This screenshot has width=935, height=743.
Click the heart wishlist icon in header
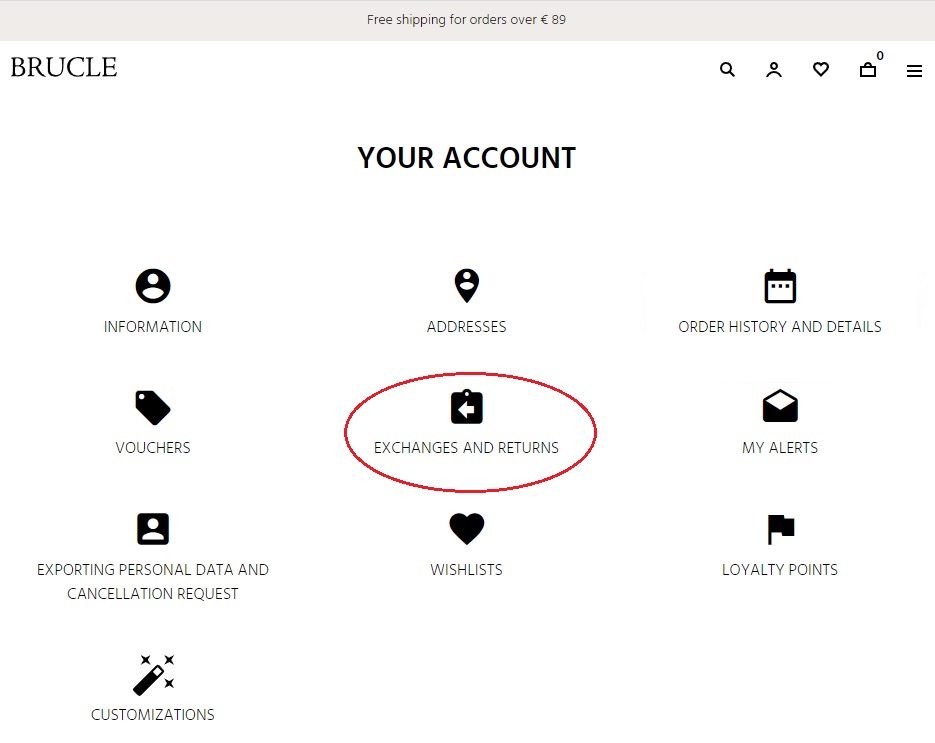pos(821,70)
